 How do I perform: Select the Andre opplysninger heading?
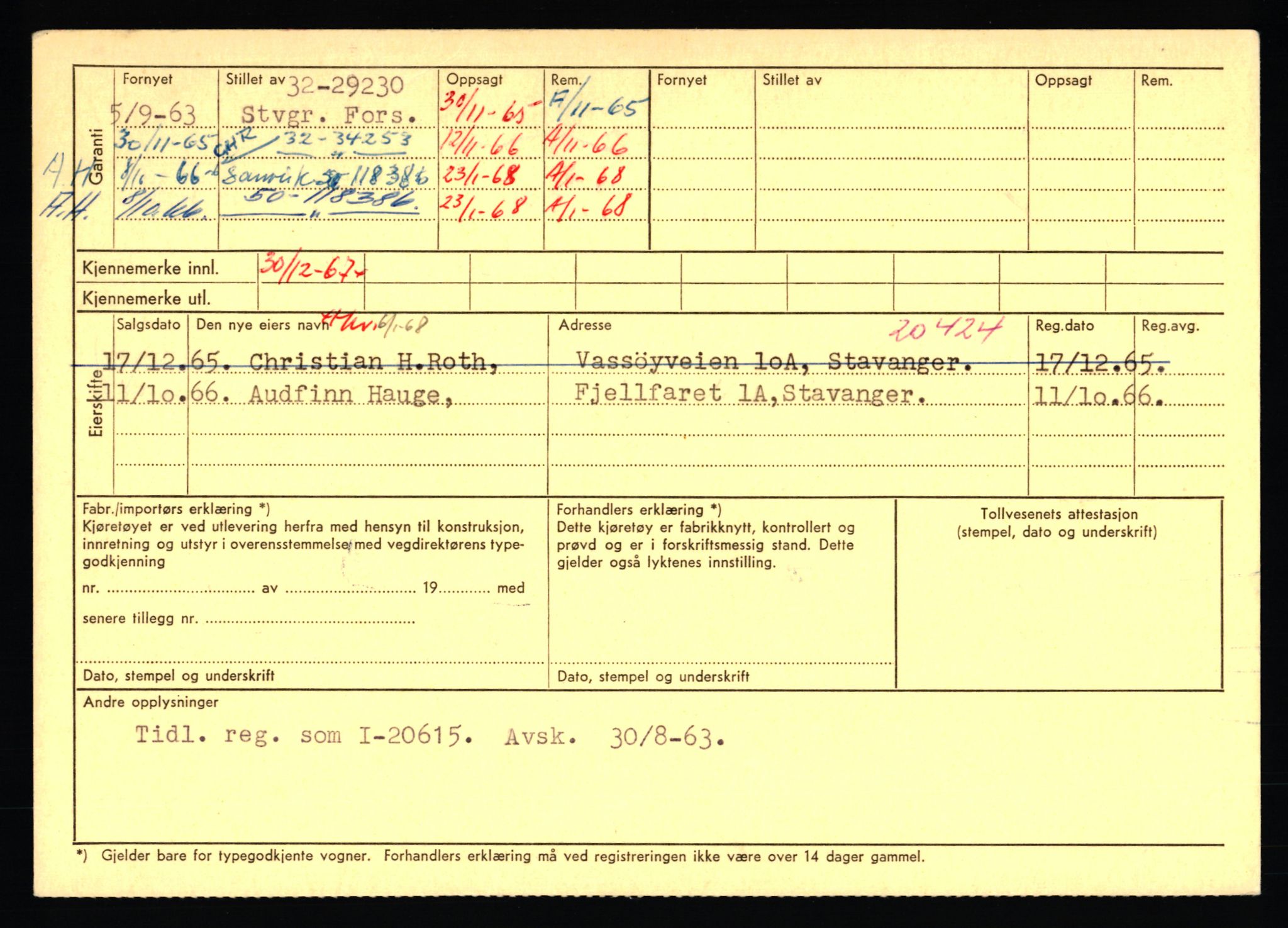click(150, 702)
